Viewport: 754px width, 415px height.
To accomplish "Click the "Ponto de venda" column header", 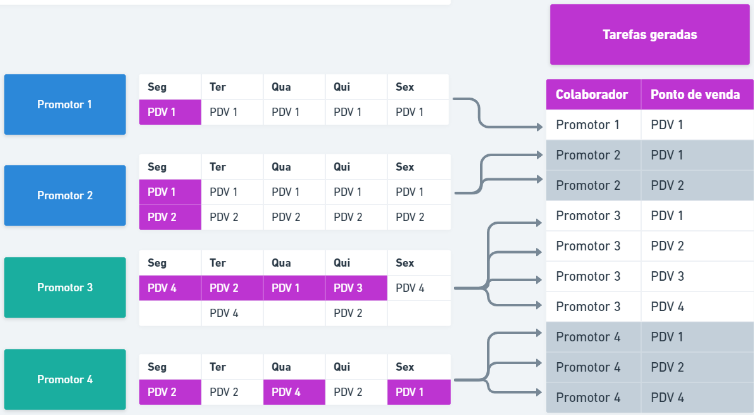I will point(695,95).
